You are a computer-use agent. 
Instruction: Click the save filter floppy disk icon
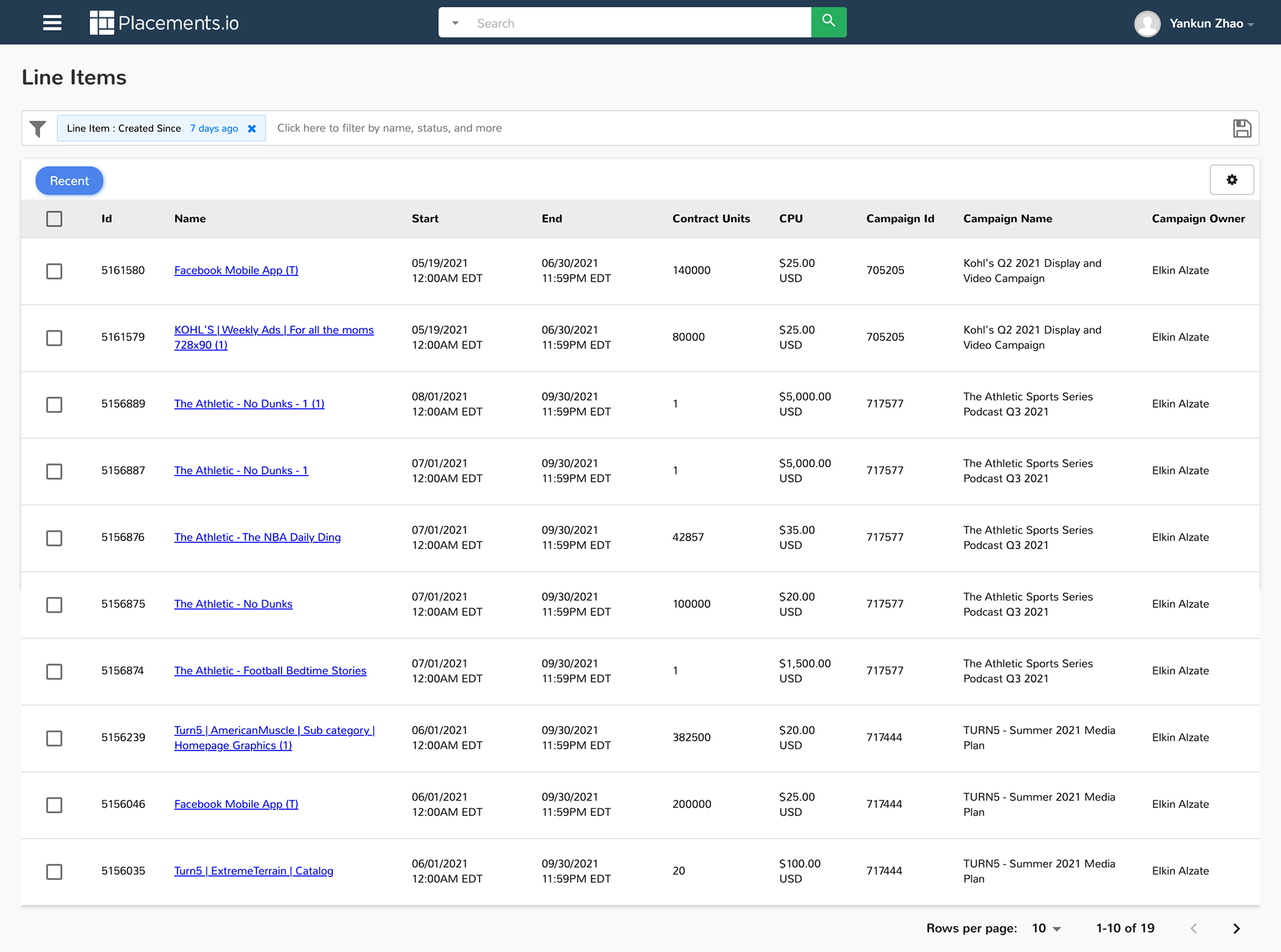pyautogui.click(x=1242, y=128)
